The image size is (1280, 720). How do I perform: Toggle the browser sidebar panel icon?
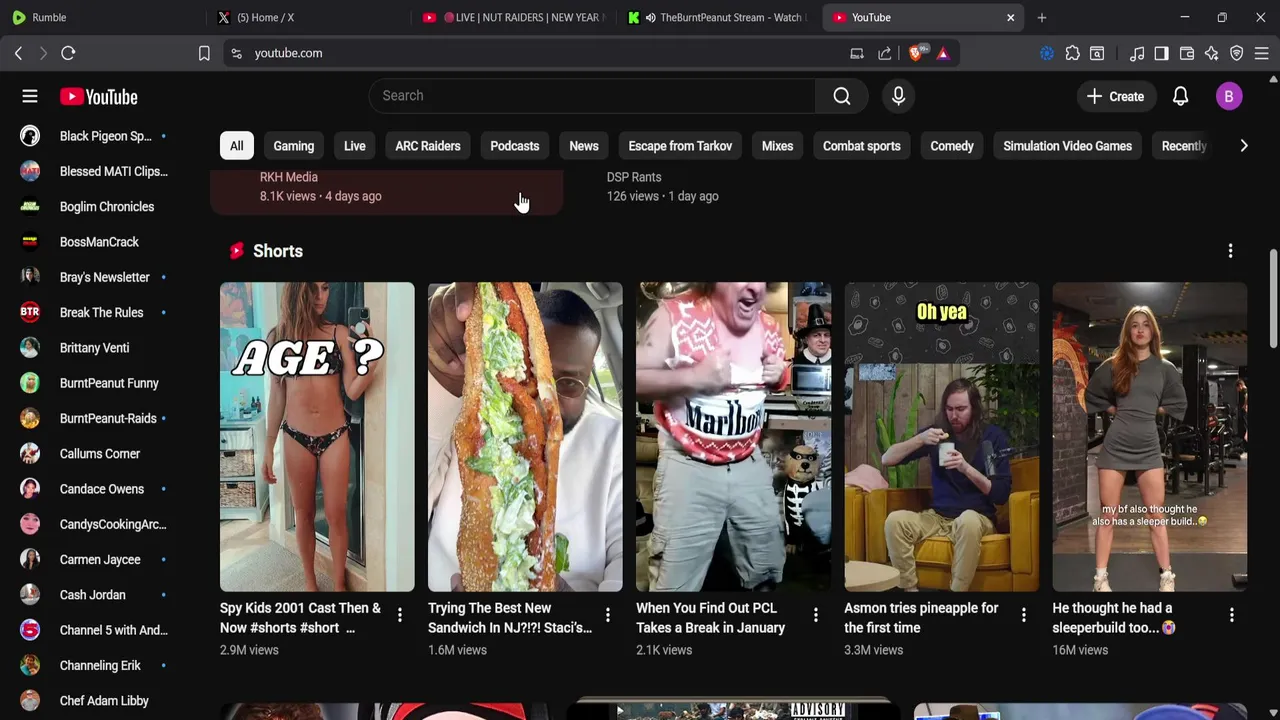pyautogui.click(x=1161, y=53)
